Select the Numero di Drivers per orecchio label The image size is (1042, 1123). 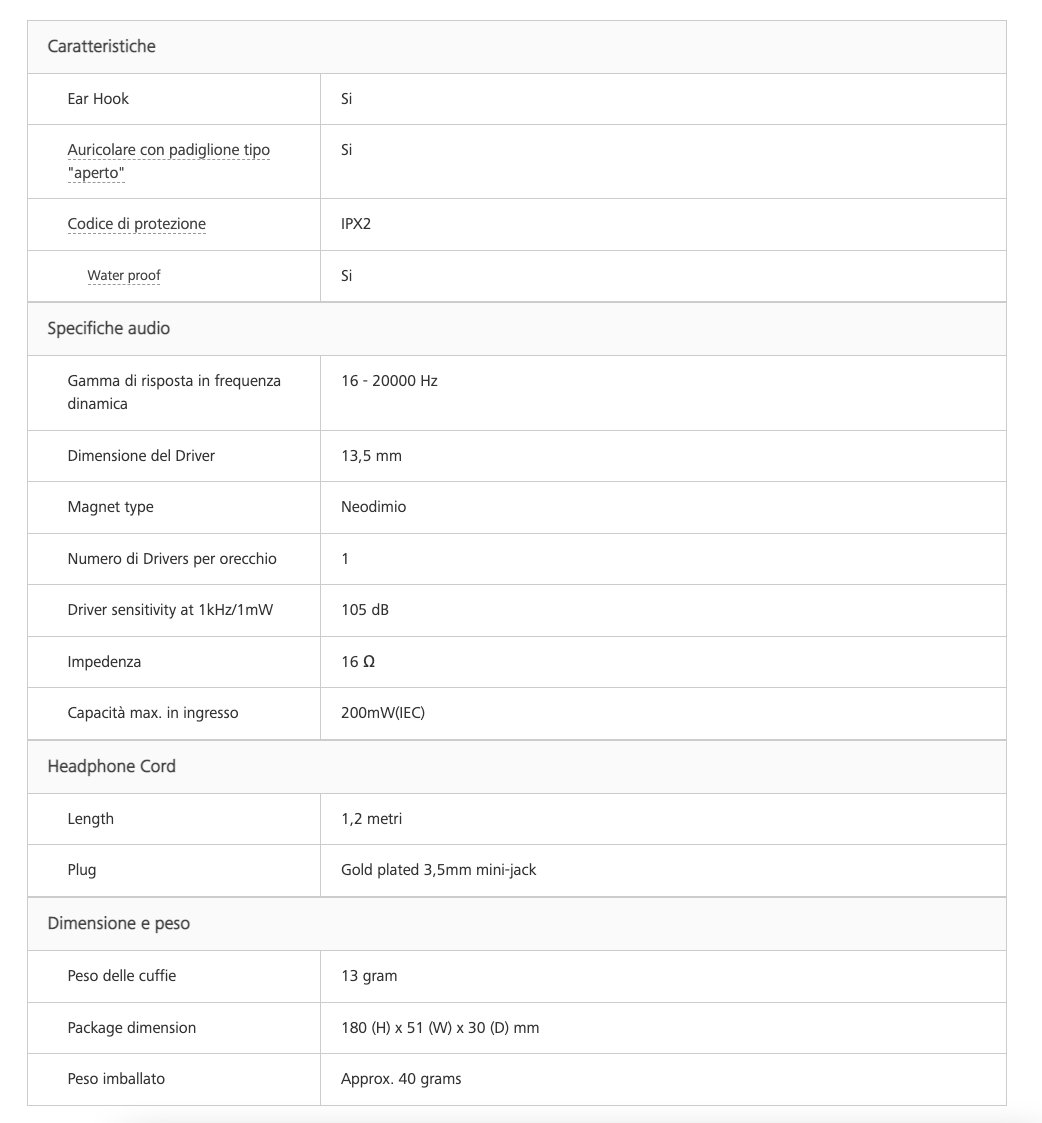pyautogui.click(x=172, y=559)
